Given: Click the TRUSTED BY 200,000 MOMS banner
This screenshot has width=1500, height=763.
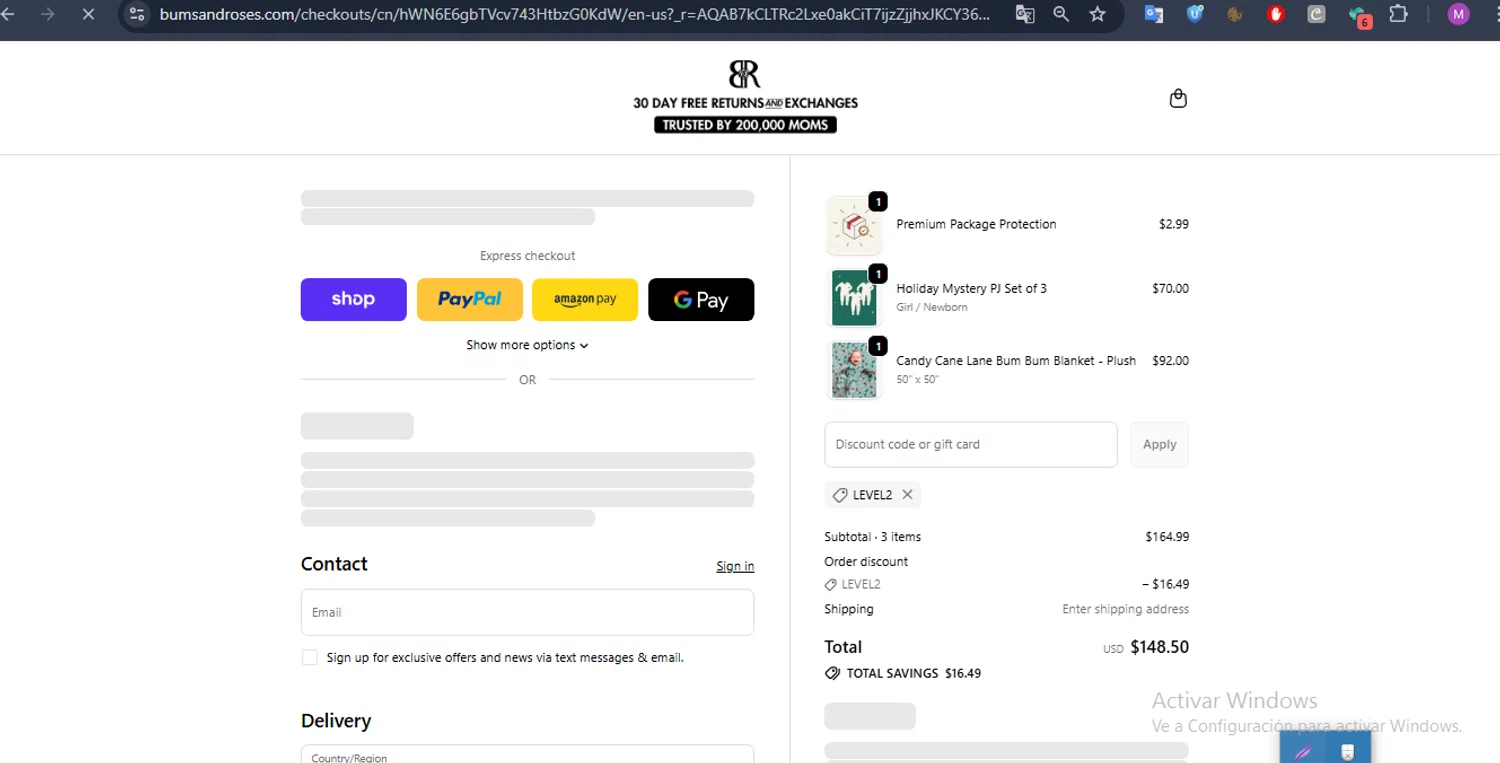Looking at the screenshot, I should pyautogui.click(x=745, y=125).
